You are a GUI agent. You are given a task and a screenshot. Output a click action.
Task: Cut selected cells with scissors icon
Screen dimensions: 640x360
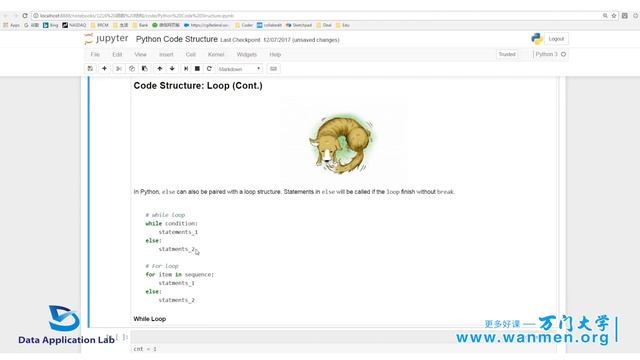(x=119, y=69)
